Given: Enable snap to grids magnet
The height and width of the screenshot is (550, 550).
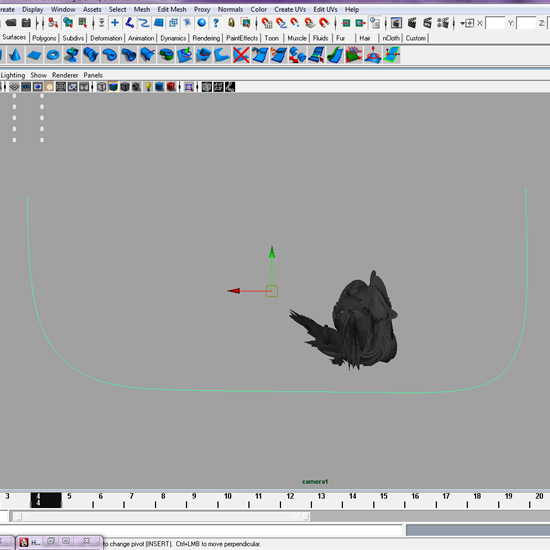Looking at the screenshot, I should (x=267, y=23).
